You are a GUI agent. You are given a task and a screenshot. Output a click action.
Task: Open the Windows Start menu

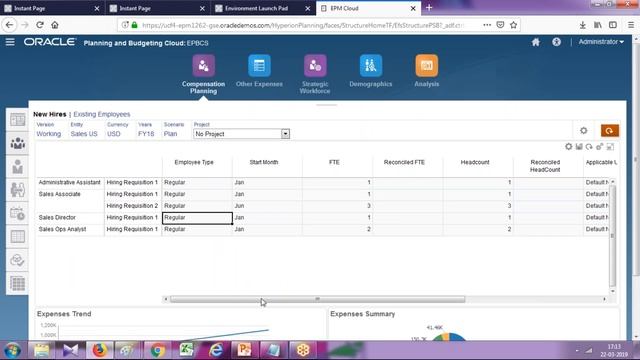click(x=12, y=350)
